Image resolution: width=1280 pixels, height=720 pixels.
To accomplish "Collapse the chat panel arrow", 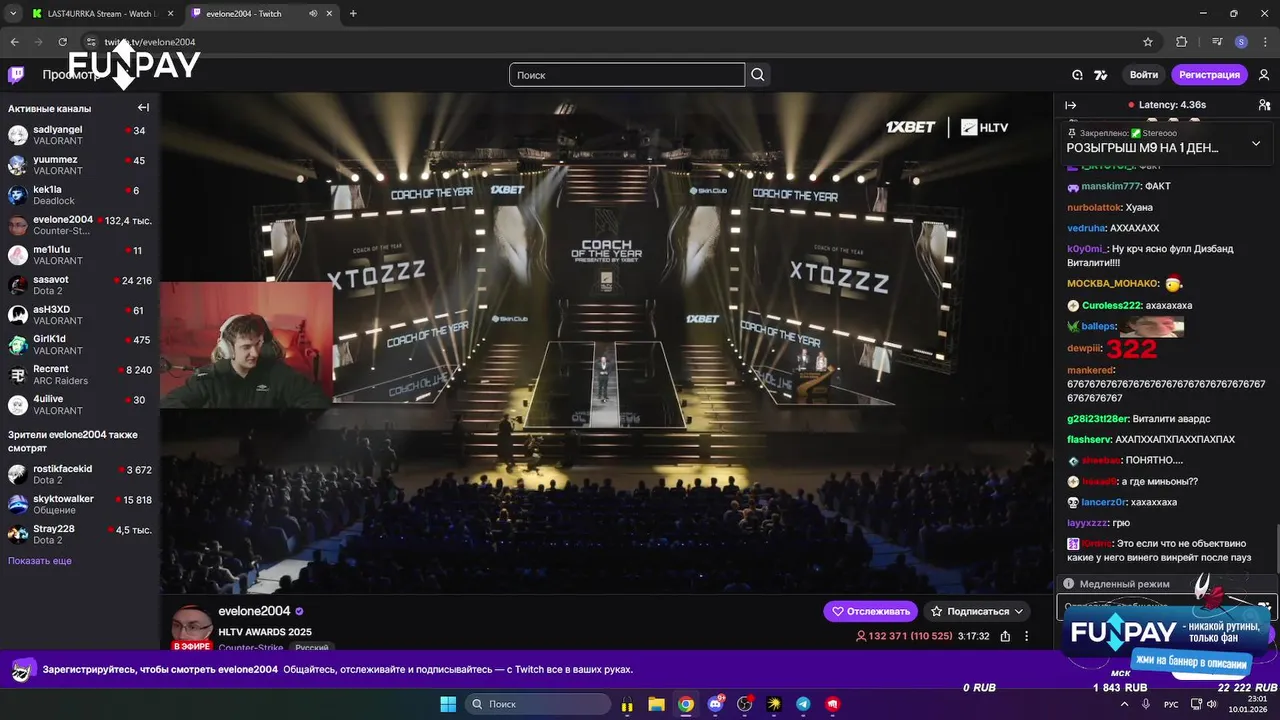I will tap(1070, 105).
